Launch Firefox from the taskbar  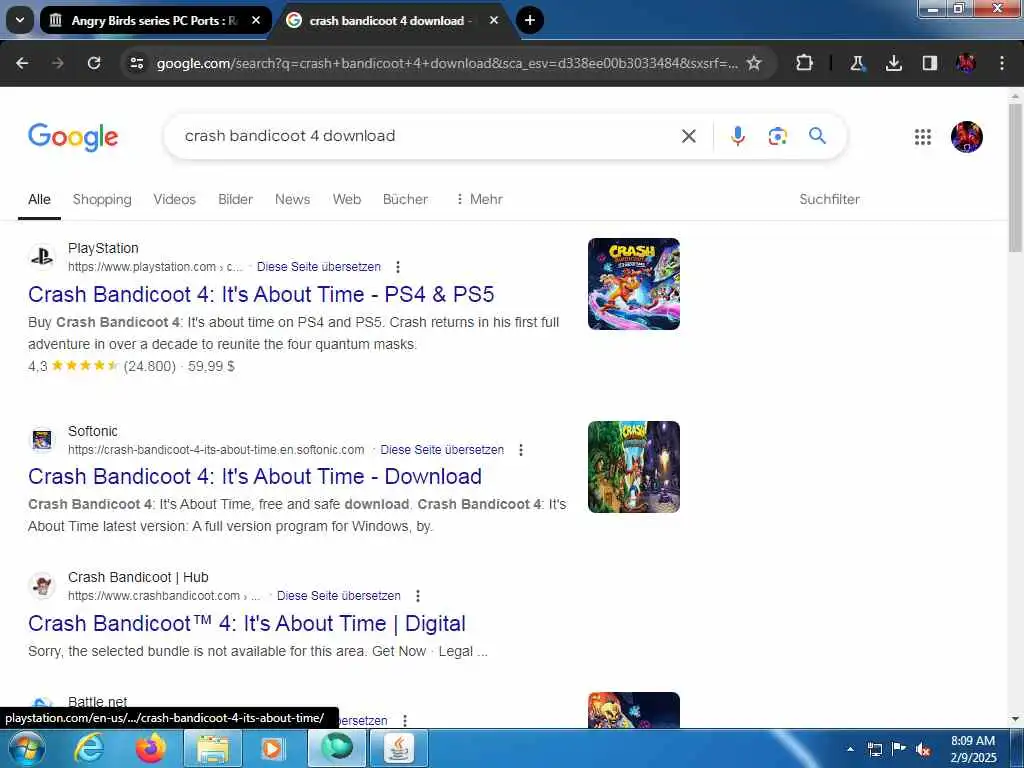tap(151, 748)
